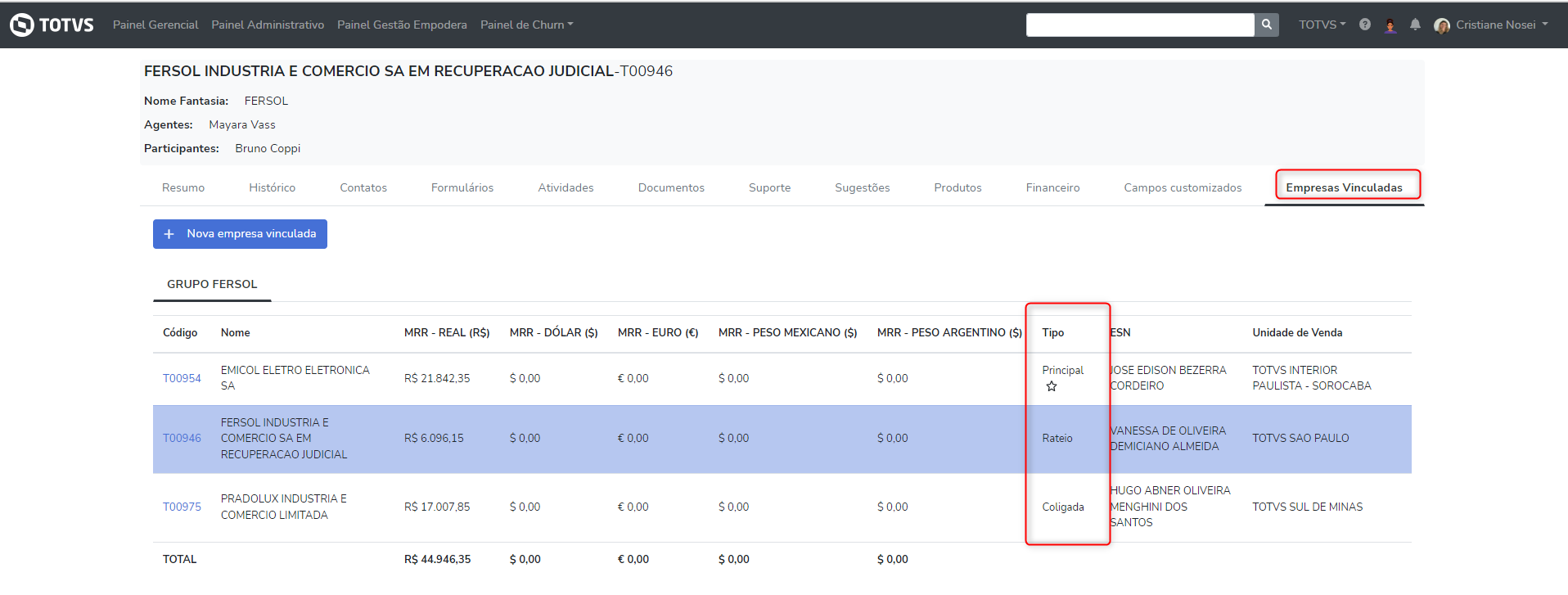The height and width of the screenshot is (595, 1568).
Task: Click the small person figure icon
Action: click(x=1390, y=25)
